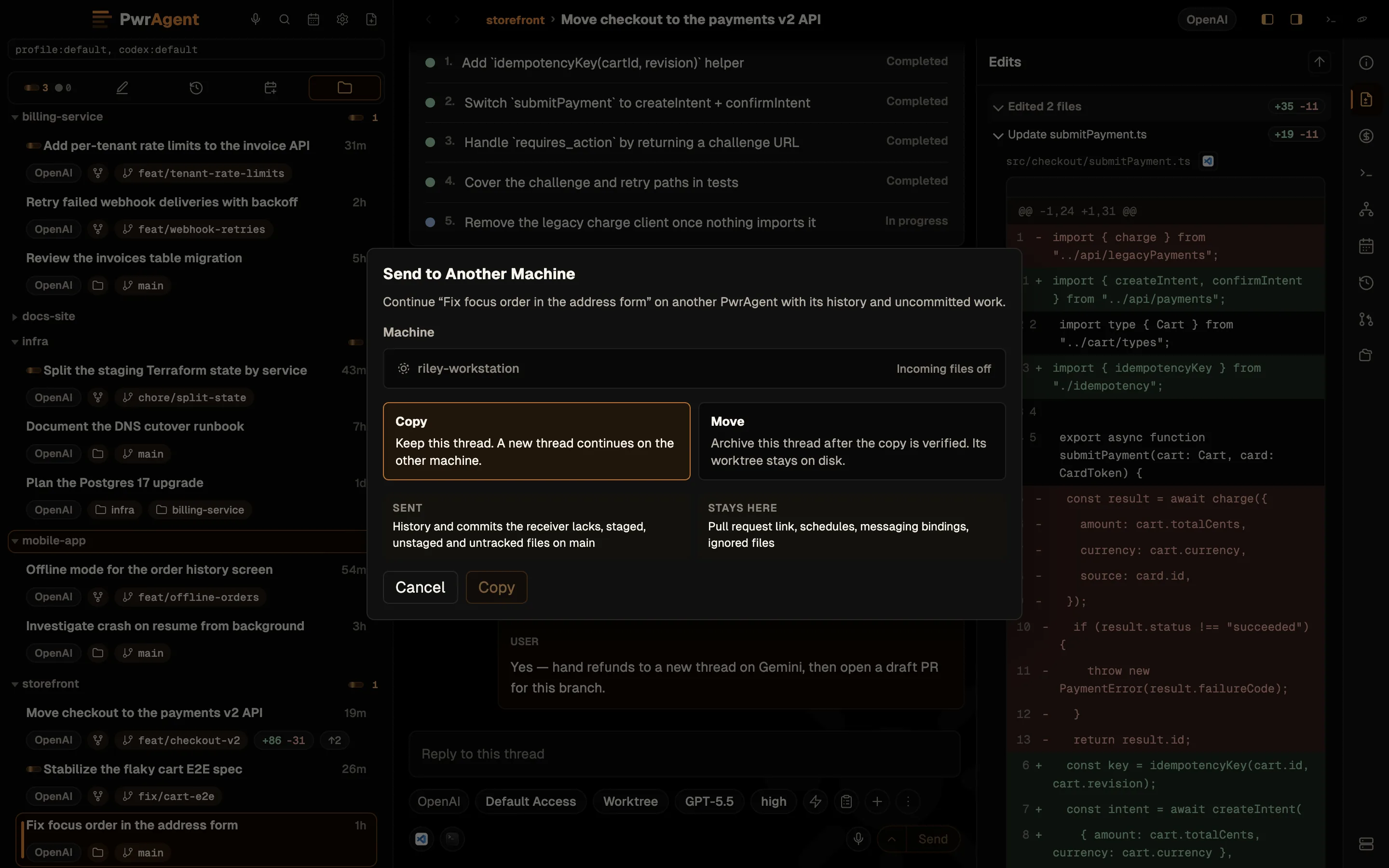Open search from the top toolbar
The image size is (1389, 868).
284,19
